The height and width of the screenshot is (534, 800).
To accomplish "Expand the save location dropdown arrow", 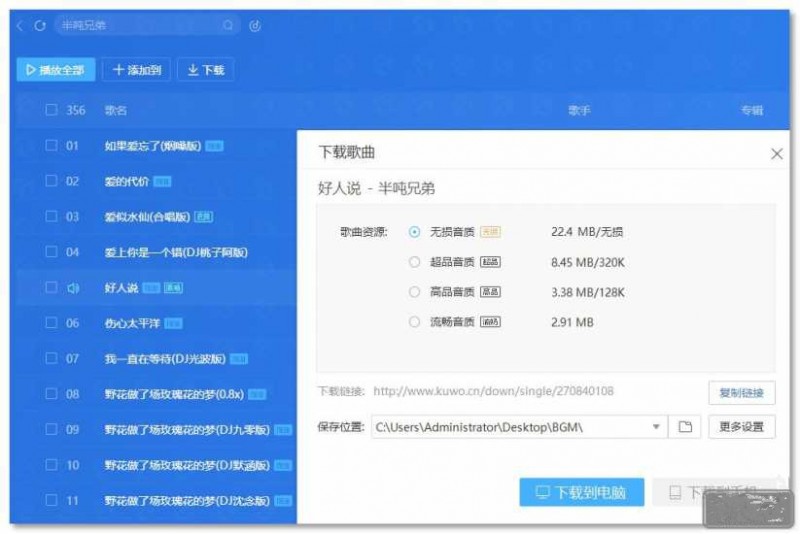I will (x=656, y=427).
